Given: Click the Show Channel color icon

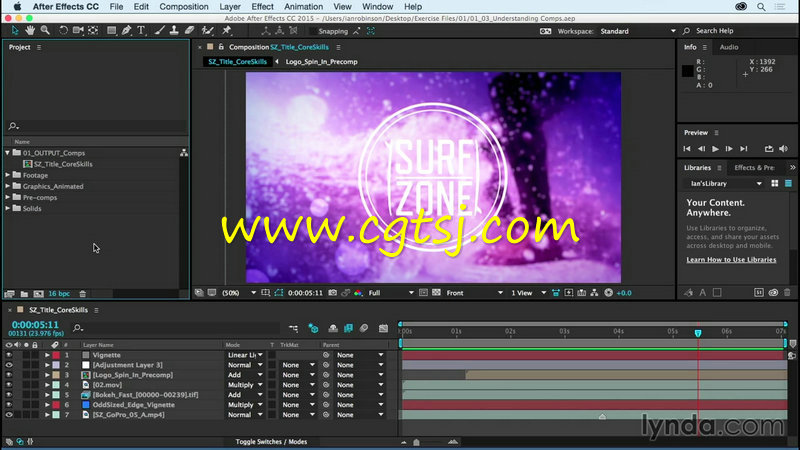Looking at the screenshot, I should coord(358,293).
